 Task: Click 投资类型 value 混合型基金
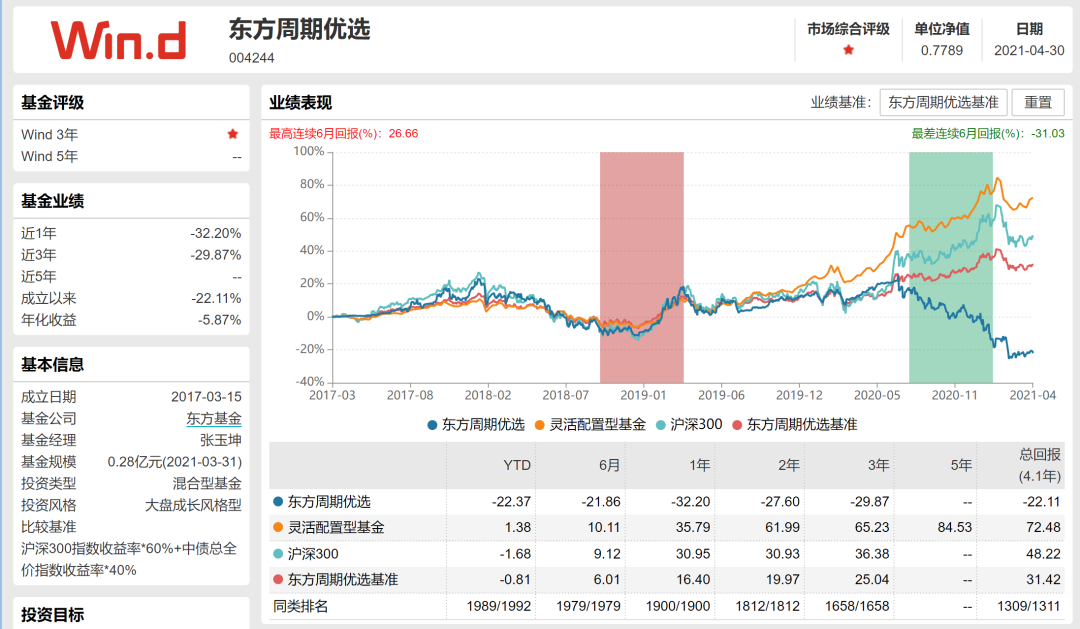click(207, 484)
